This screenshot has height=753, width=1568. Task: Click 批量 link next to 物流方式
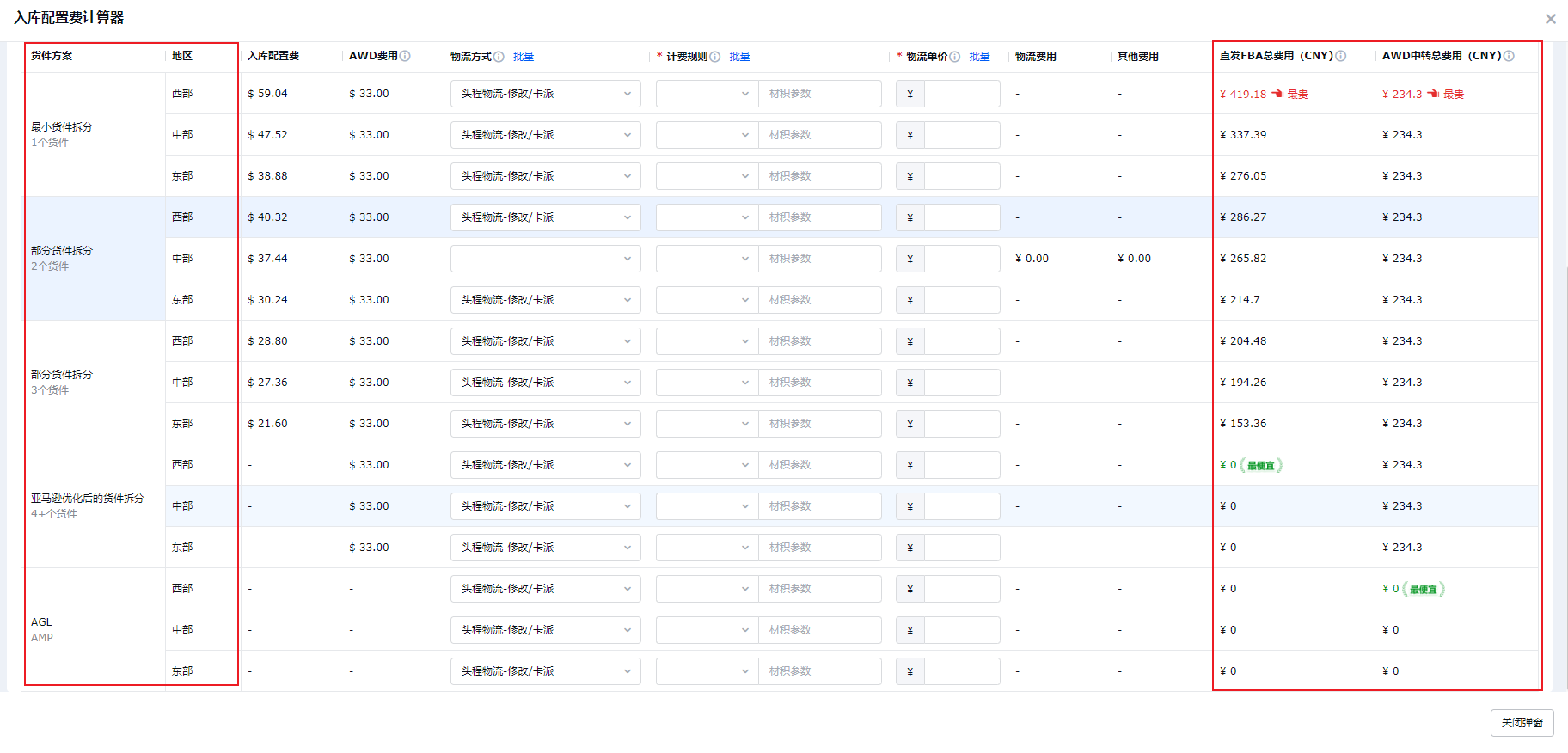(x=524, y=57)
